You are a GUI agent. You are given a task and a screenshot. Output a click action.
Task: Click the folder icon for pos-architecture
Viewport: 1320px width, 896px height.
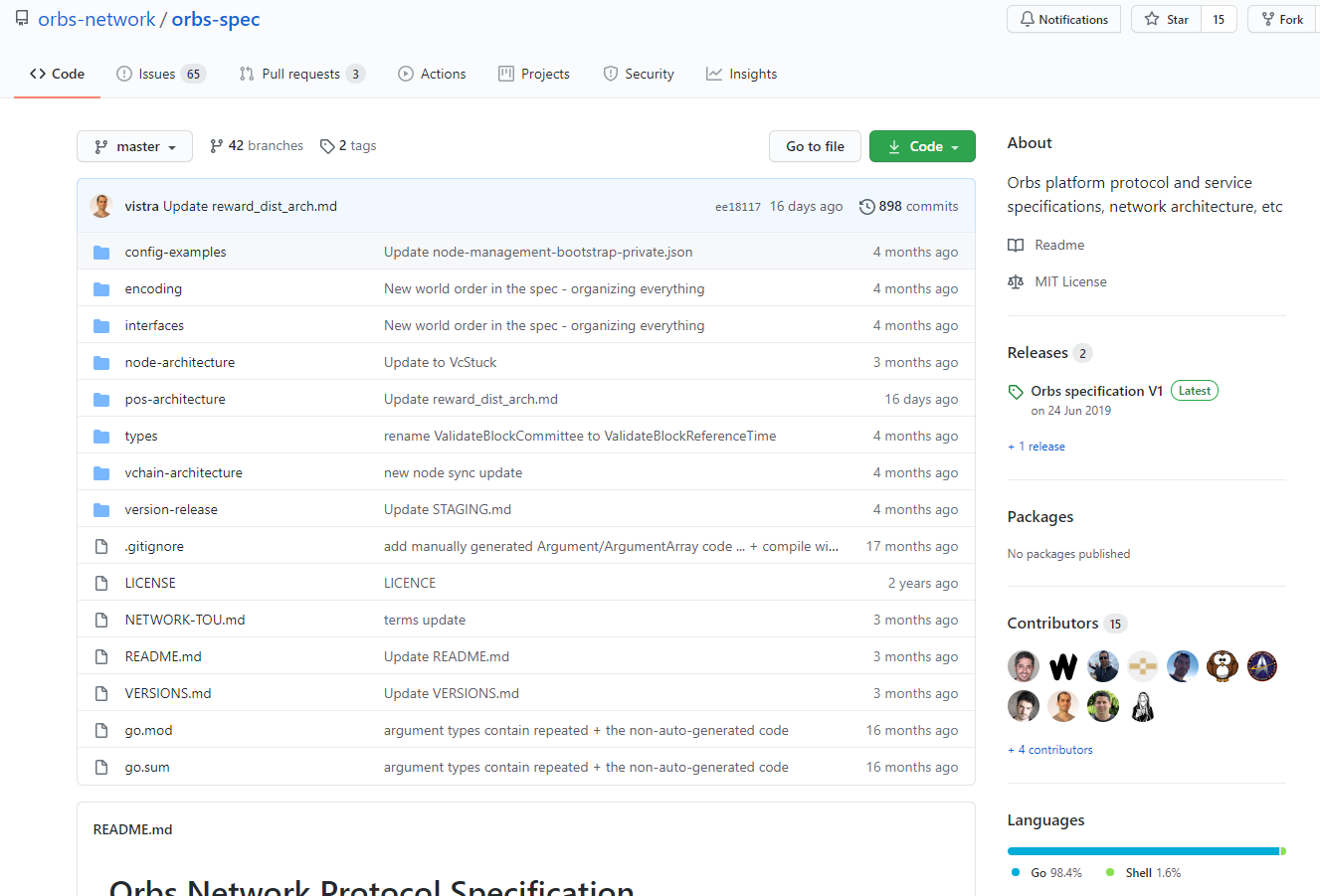(101, 400)
